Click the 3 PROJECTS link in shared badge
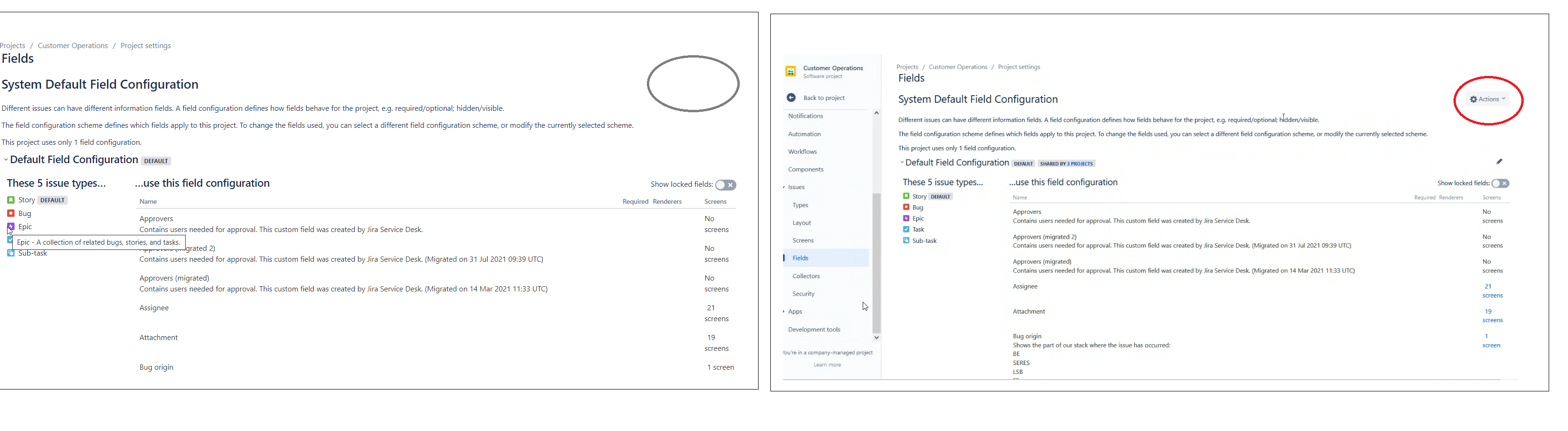Viewport: 1568px width, 431px height. (x=1079, y=164)
